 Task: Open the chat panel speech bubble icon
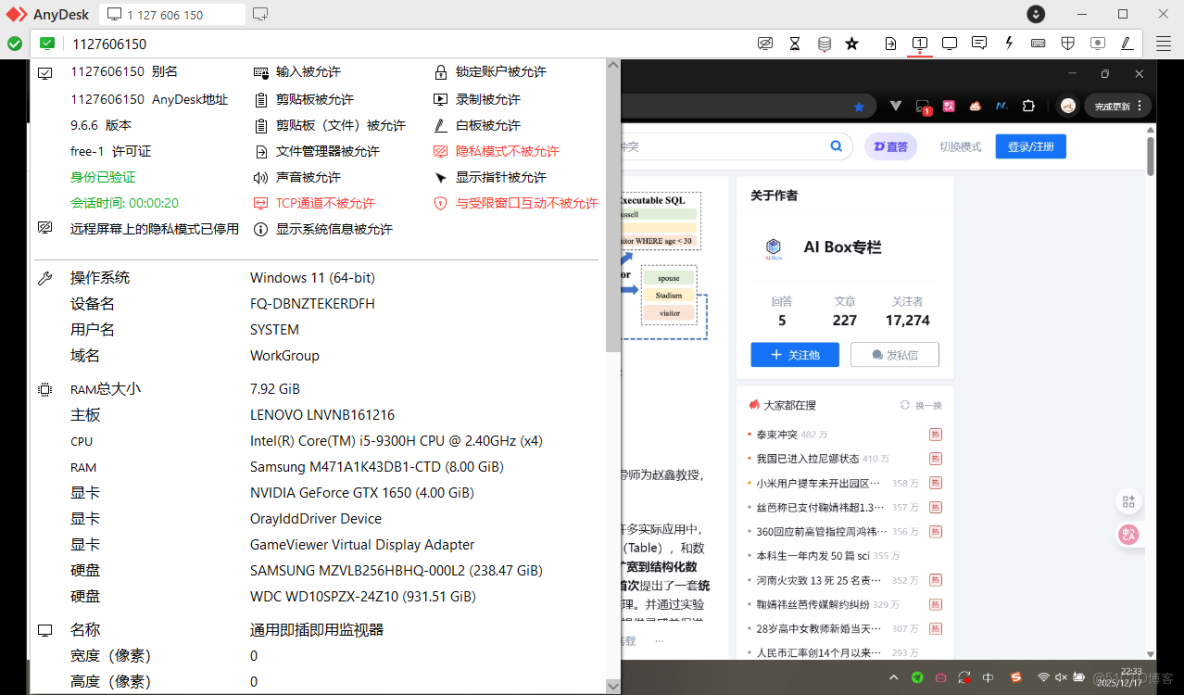point(979,43)
